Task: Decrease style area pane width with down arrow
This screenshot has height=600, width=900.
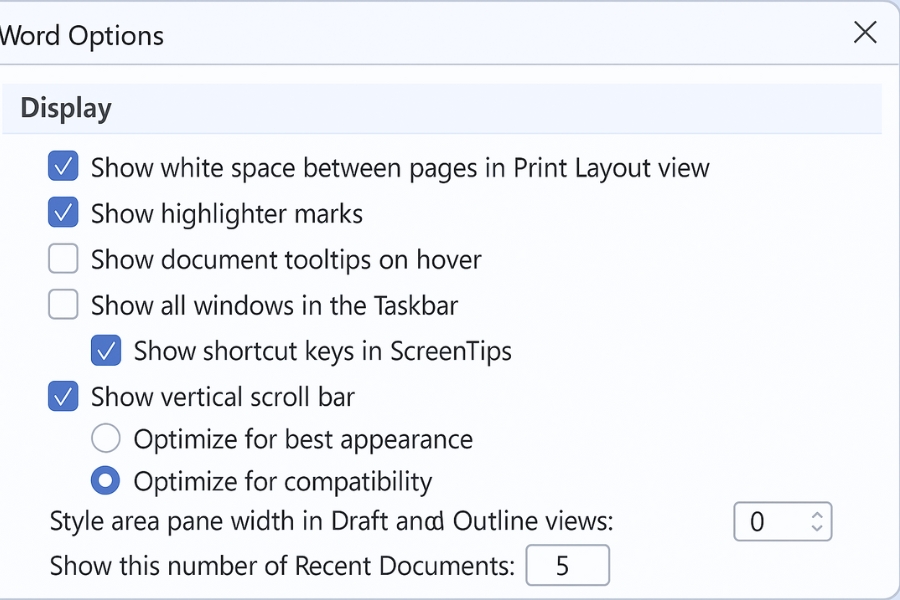Action: 817,528
